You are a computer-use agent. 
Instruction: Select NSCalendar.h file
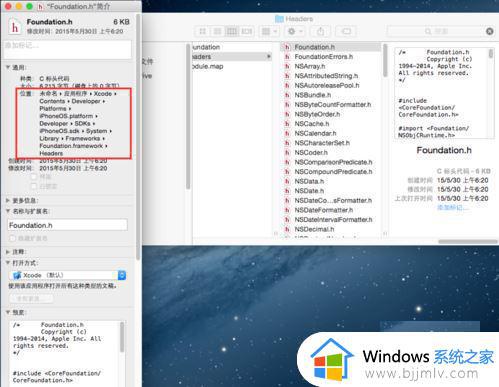coord(315,133)
